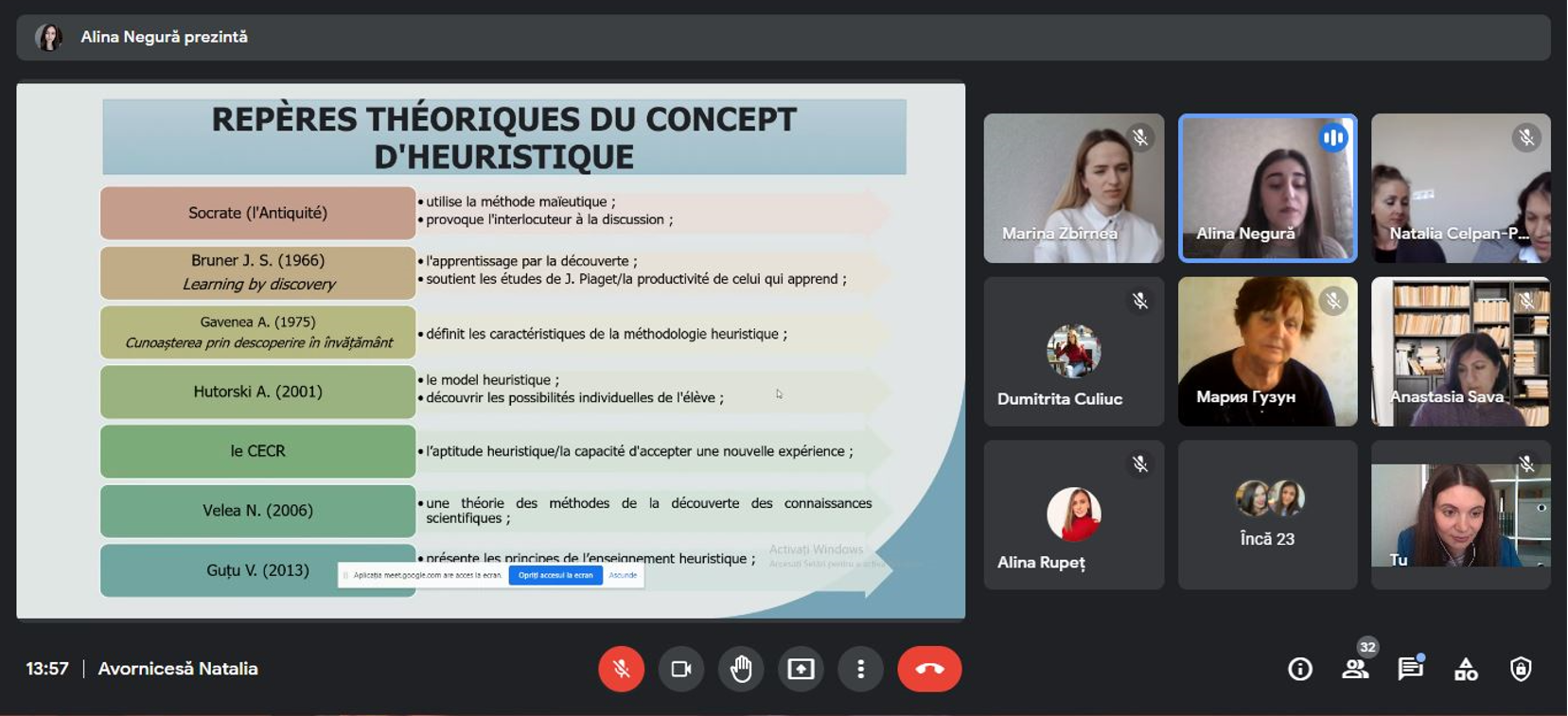
Task: Open host controls shield-lock icon
Action: coord(1521,670)
